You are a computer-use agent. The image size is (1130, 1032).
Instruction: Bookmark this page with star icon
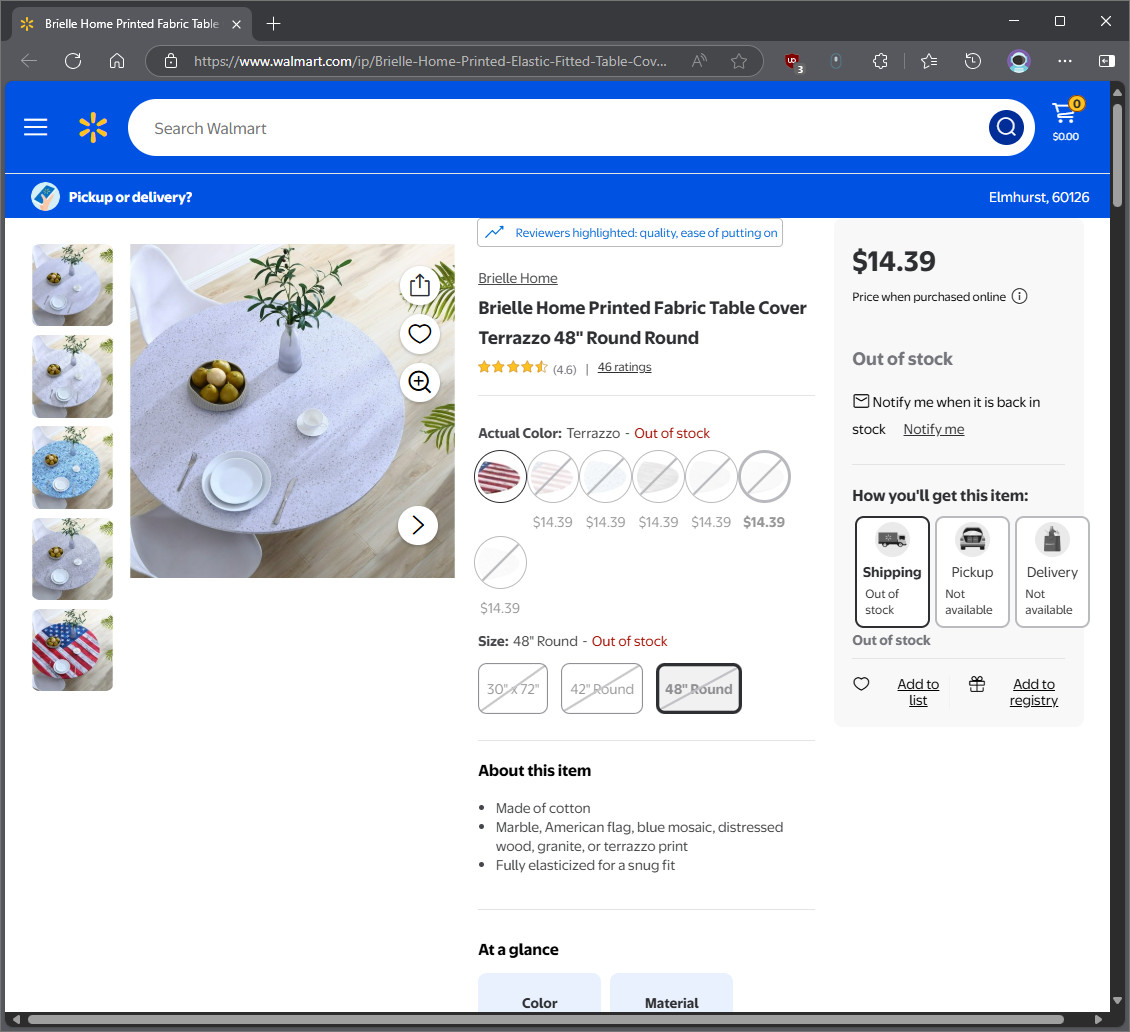739,61
